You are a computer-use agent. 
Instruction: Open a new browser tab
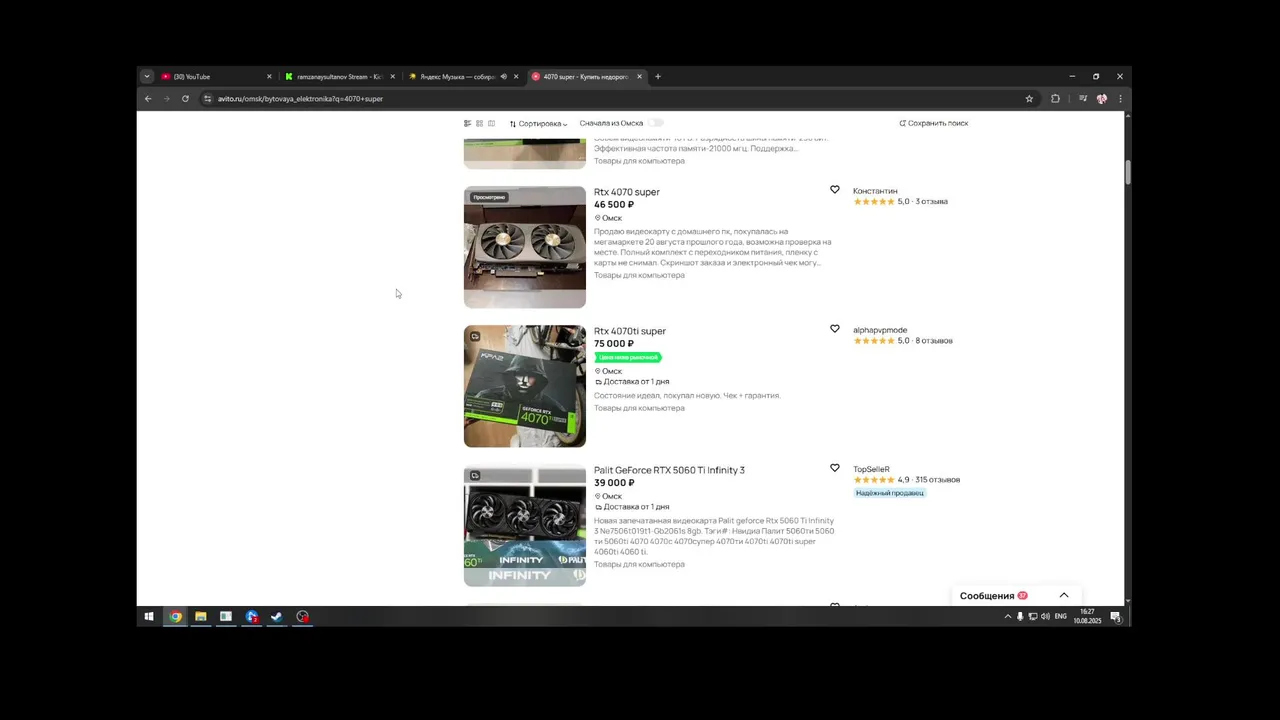tap(658, 77)
